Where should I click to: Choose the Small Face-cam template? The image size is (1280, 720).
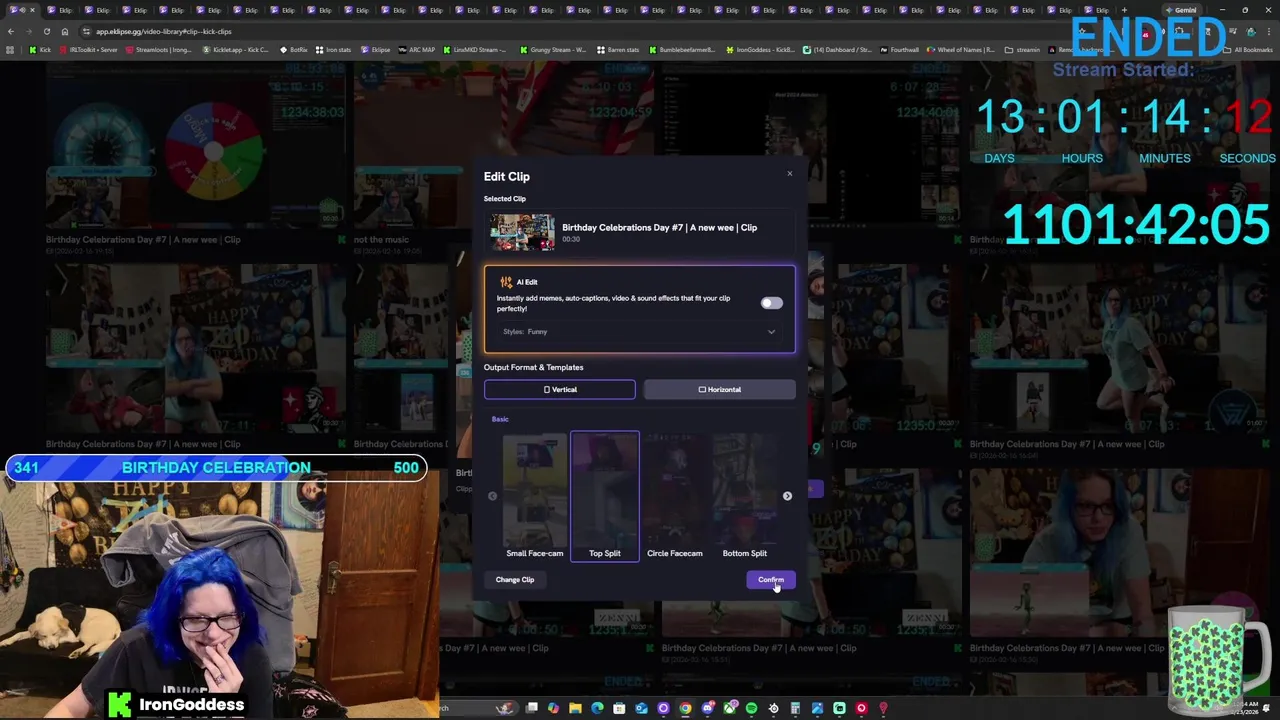(x=535, y=496)
